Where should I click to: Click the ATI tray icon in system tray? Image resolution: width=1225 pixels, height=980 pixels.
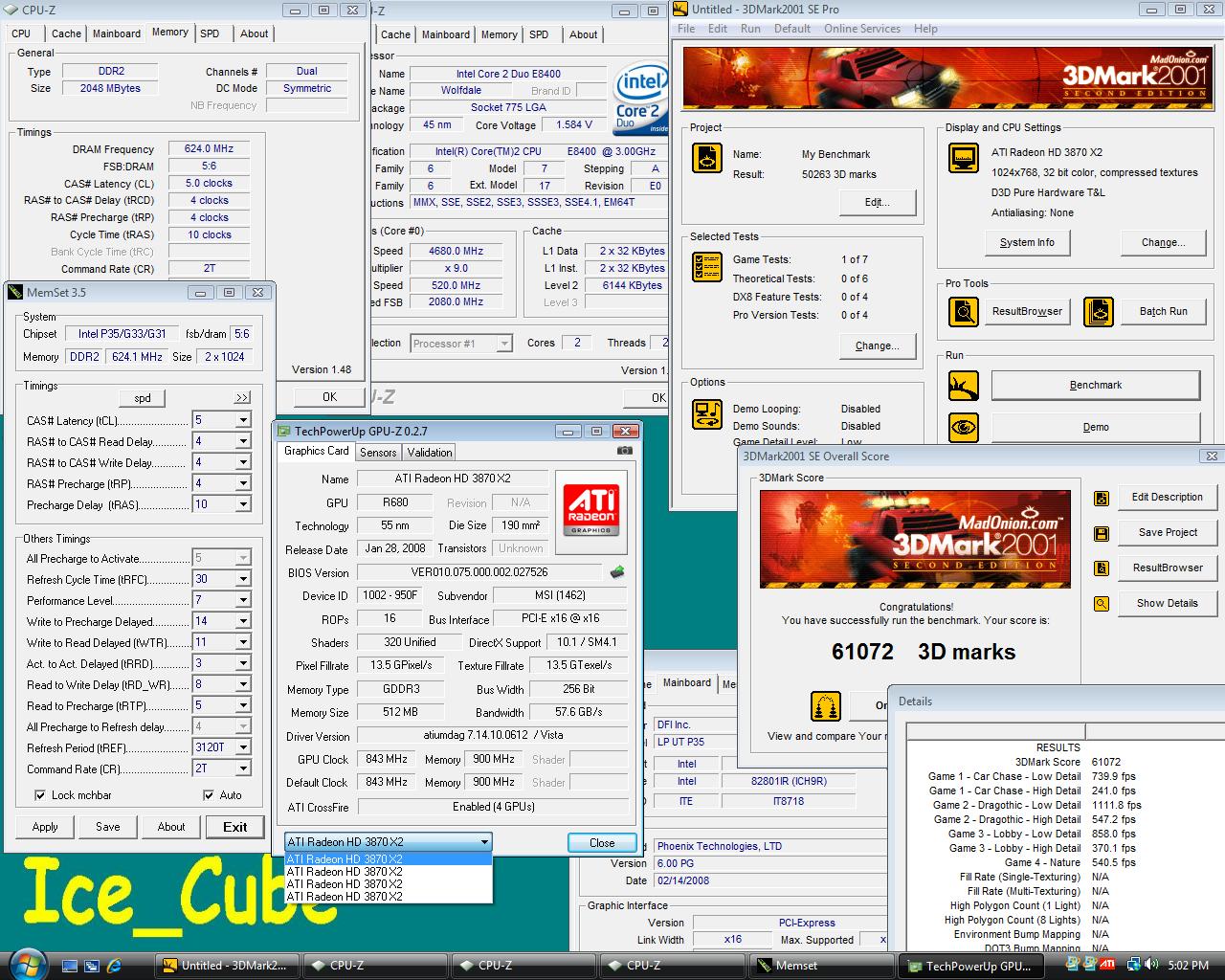(x=1107, y=965)
